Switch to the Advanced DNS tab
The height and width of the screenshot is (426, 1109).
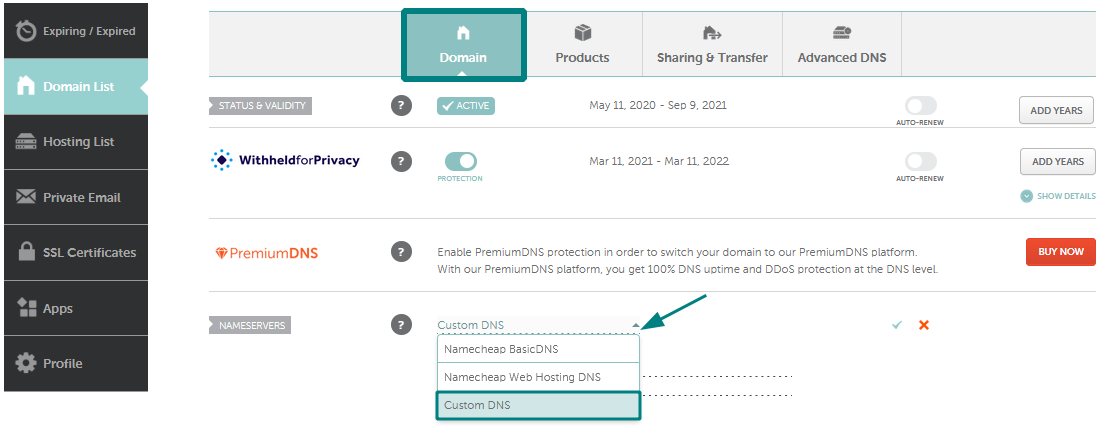pyautogui.click(x=842, y=45)
